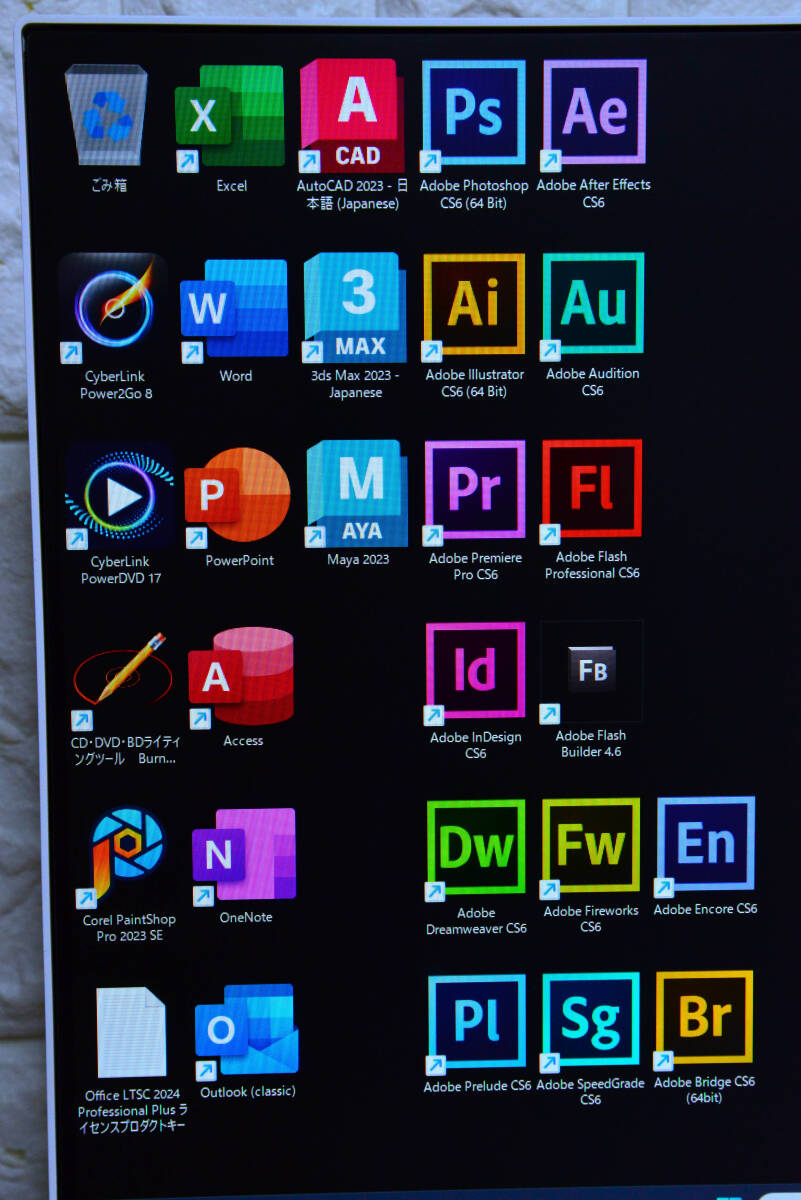Open AutoCAD 2023 Japanese shortcut
This screenshot has height=1200, width=801.
pos(352,116)
